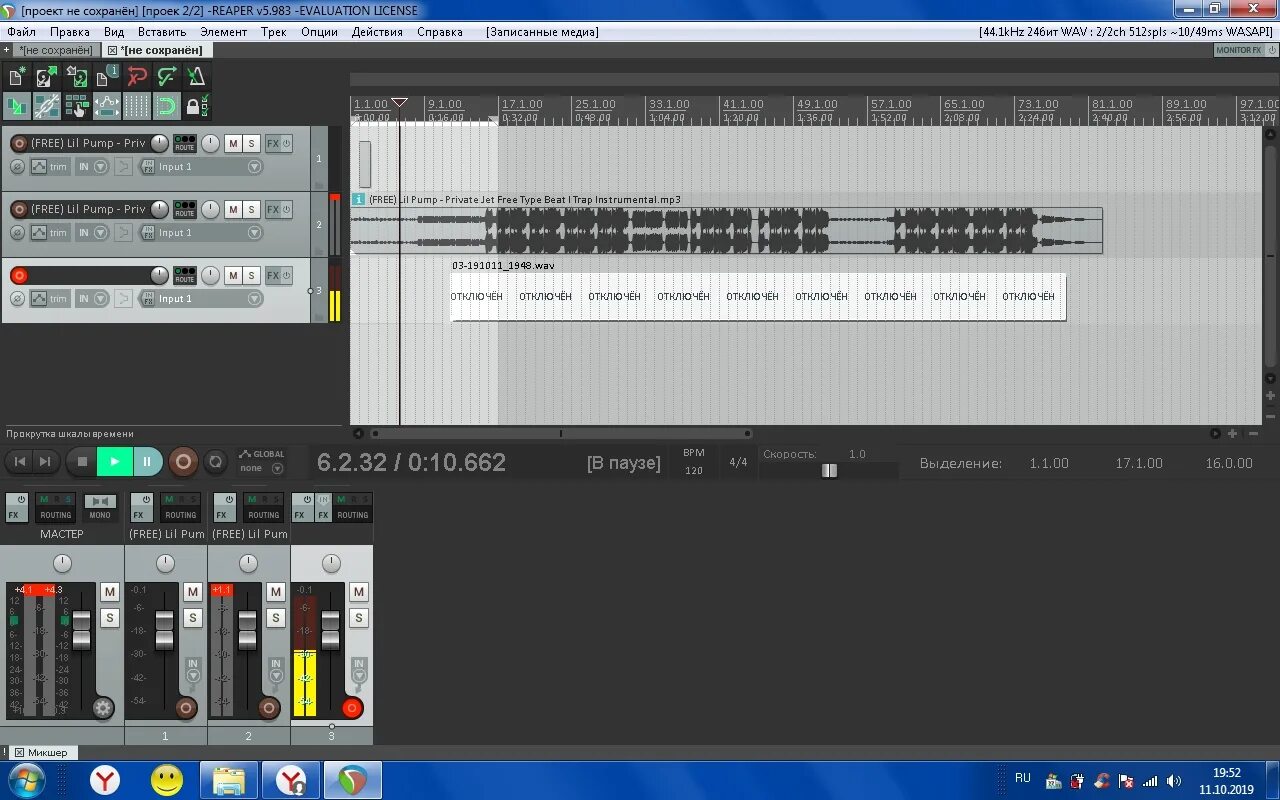Open Трек menu

coord(274,32)
